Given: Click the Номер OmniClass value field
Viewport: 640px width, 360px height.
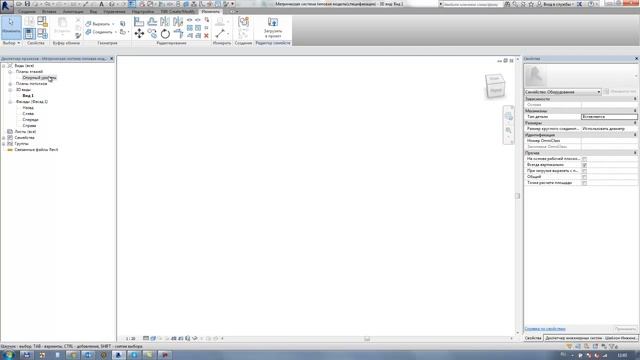Looking at the screenshot, I should point(609,141).
